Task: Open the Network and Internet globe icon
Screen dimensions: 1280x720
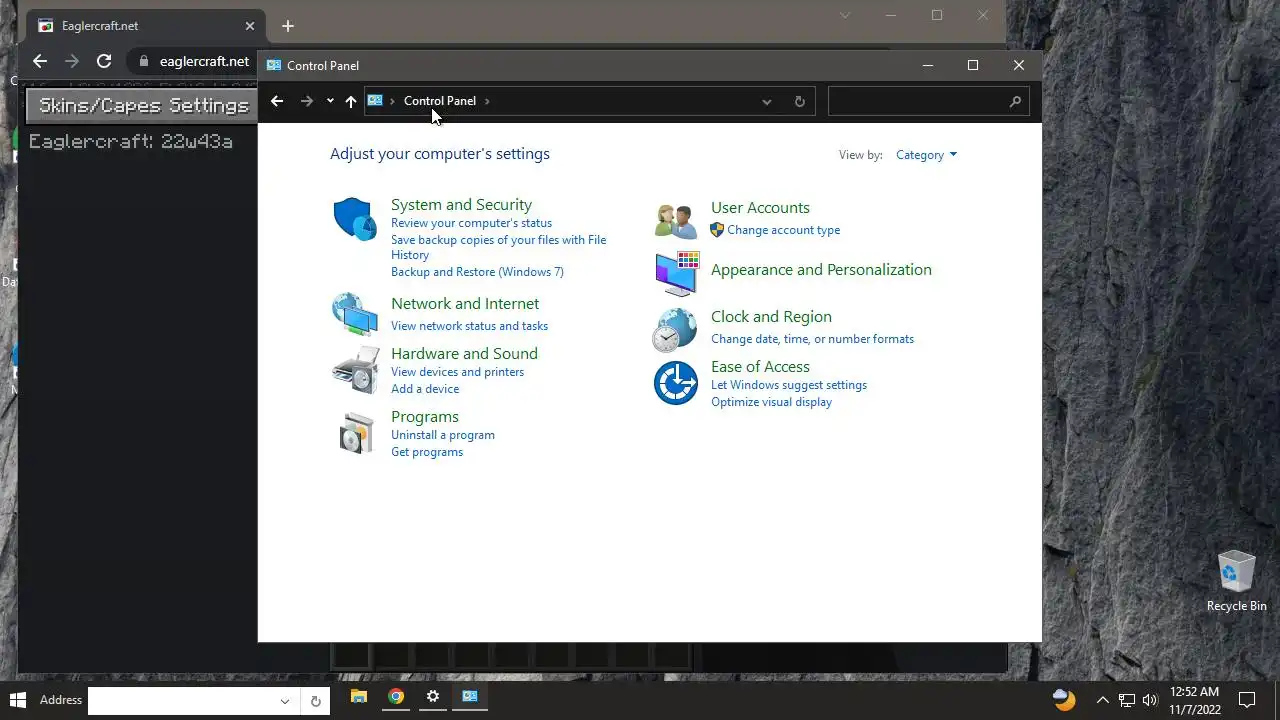Action: click(355, 314)
